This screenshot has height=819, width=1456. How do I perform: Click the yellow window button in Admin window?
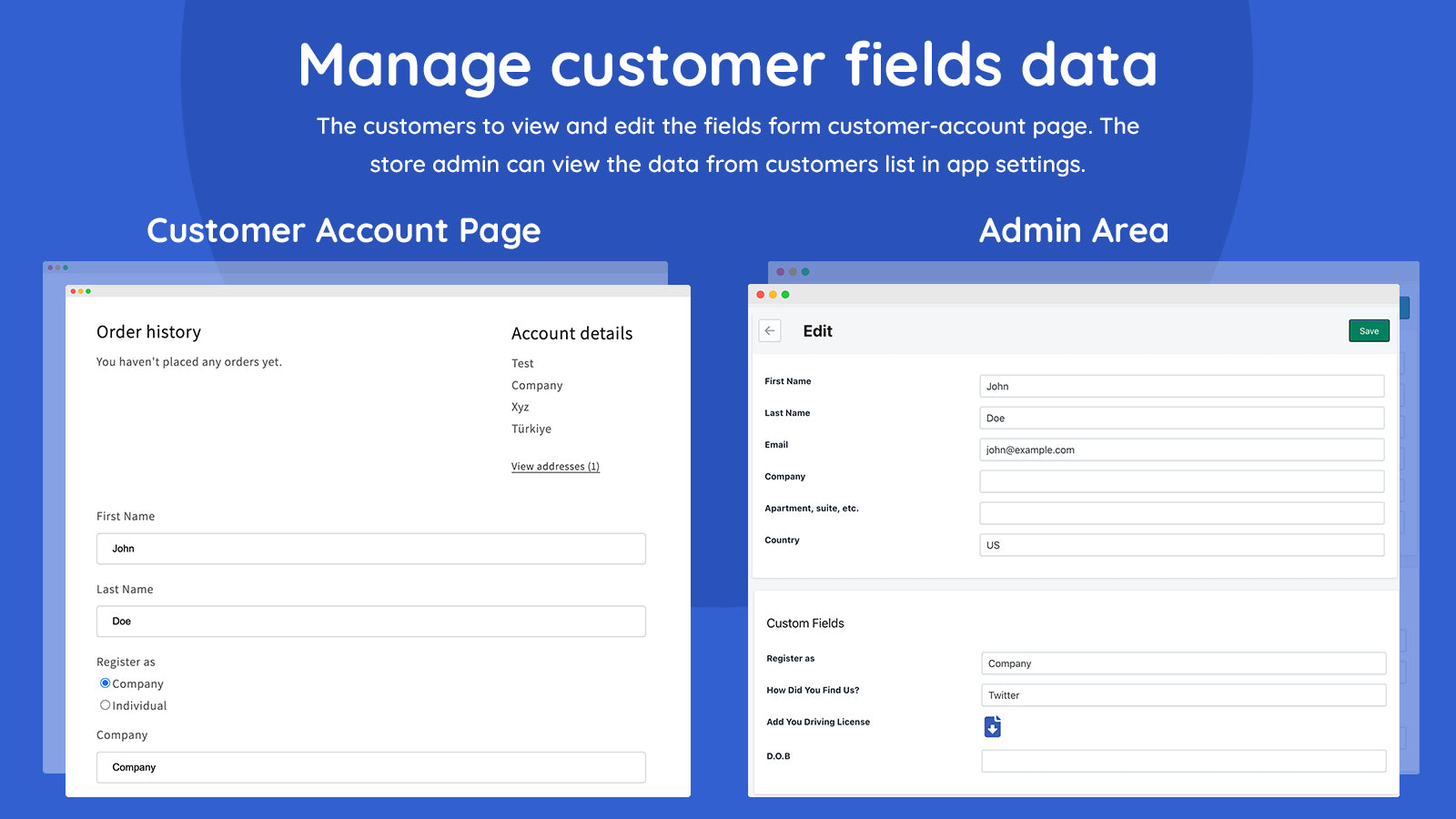point(773,295)
